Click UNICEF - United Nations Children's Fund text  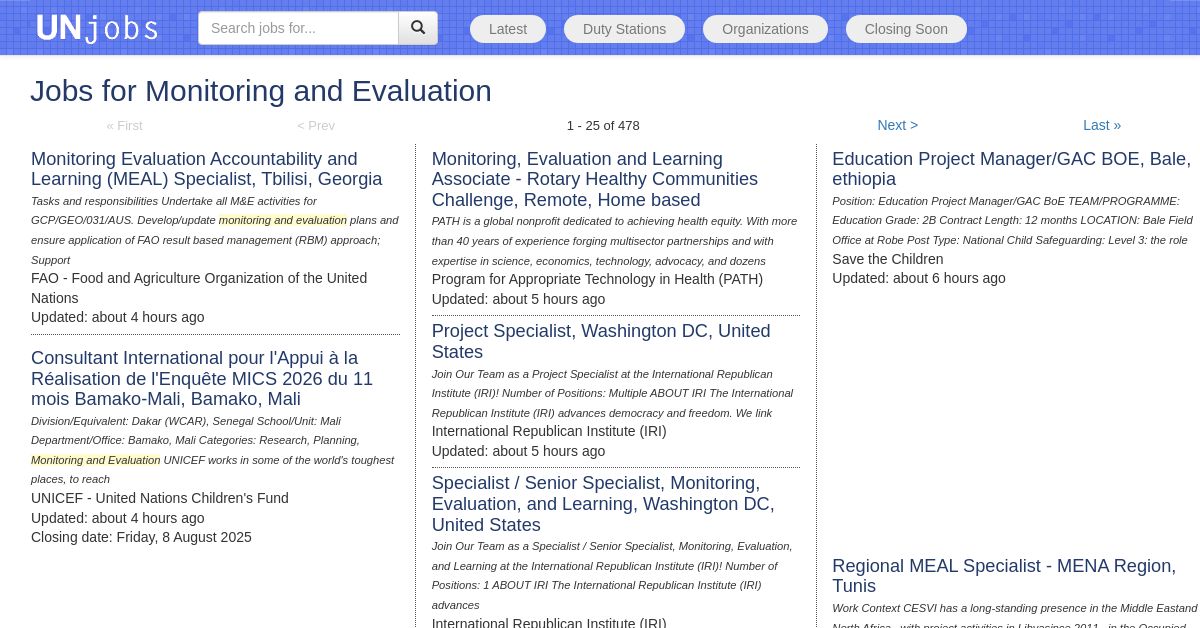coord(160,498)
